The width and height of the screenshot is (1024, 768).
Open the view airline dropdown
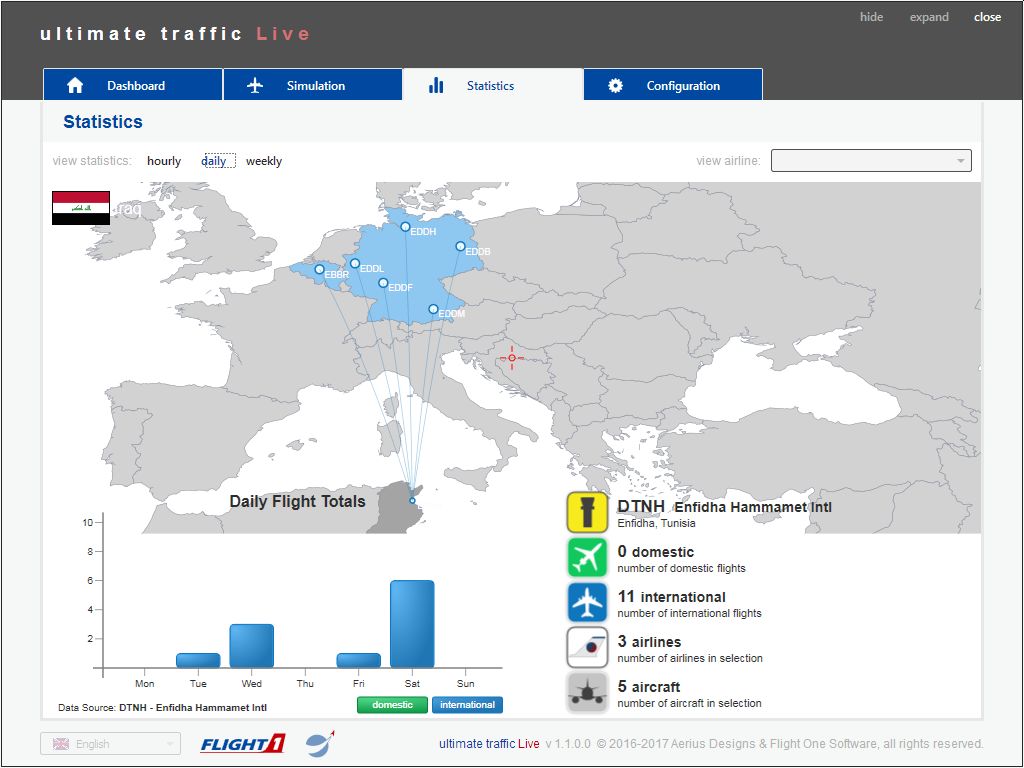[870, 161]
